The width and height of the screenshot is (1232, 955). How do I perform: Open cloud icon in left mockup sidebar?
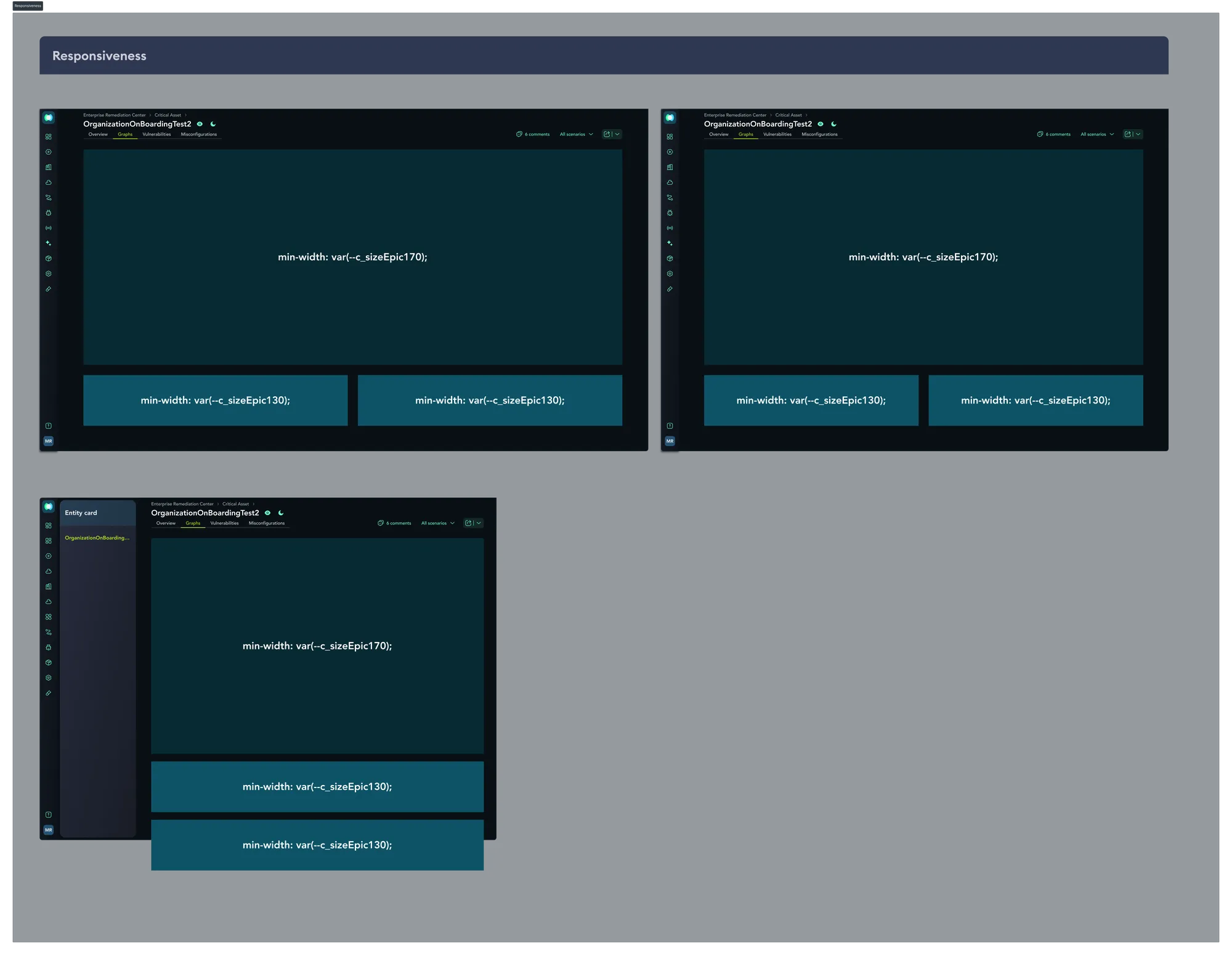pos(49,182)
